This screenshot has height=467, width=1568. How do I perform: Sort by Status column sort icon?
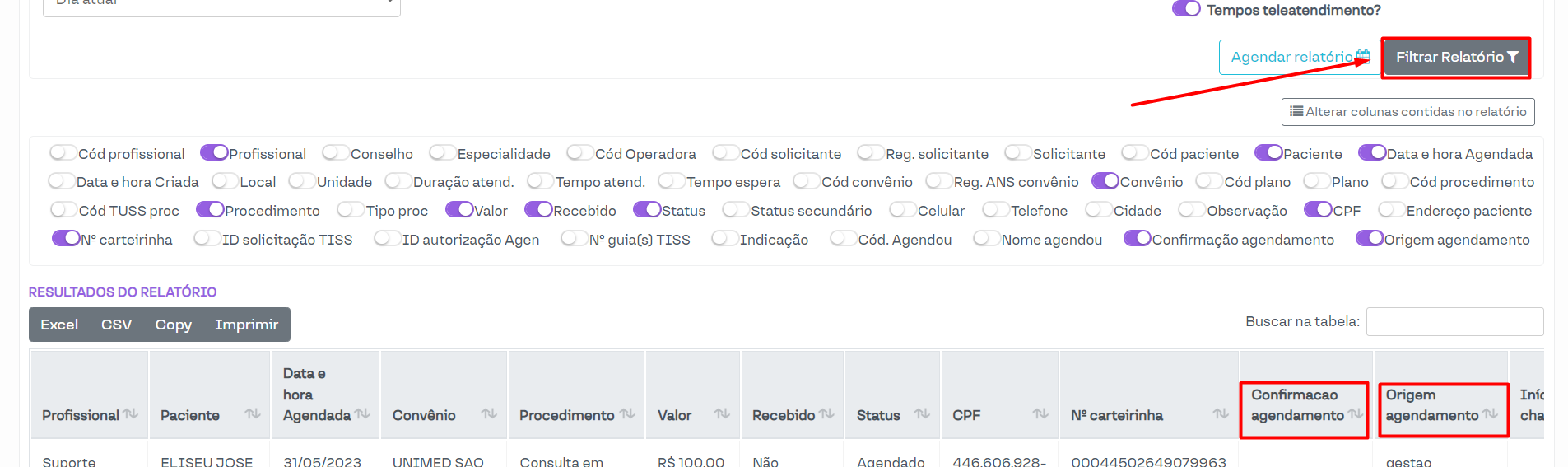tap(922, 414)
